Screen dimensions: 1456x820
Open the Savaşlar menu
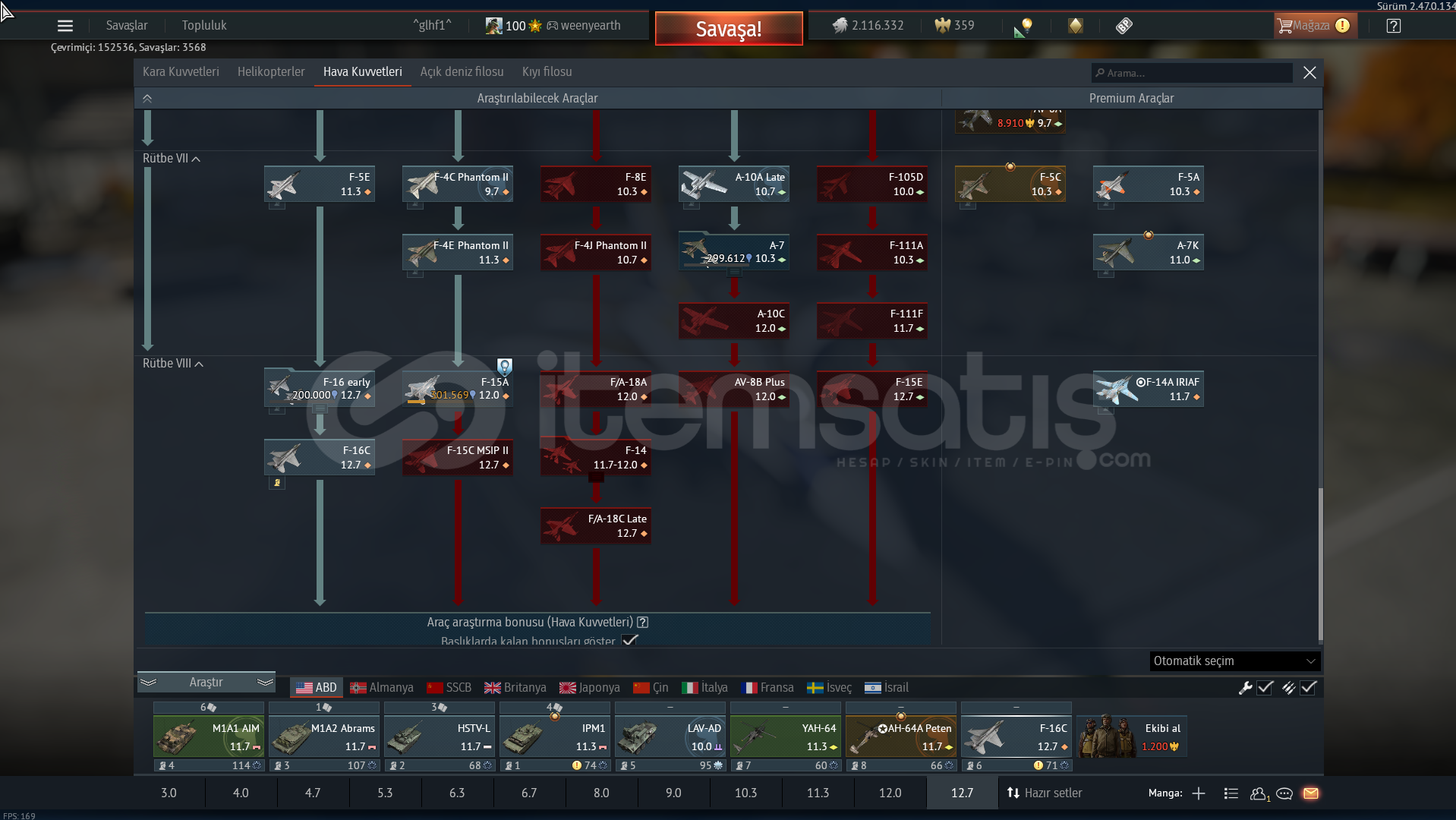click(x=127, y=26)
